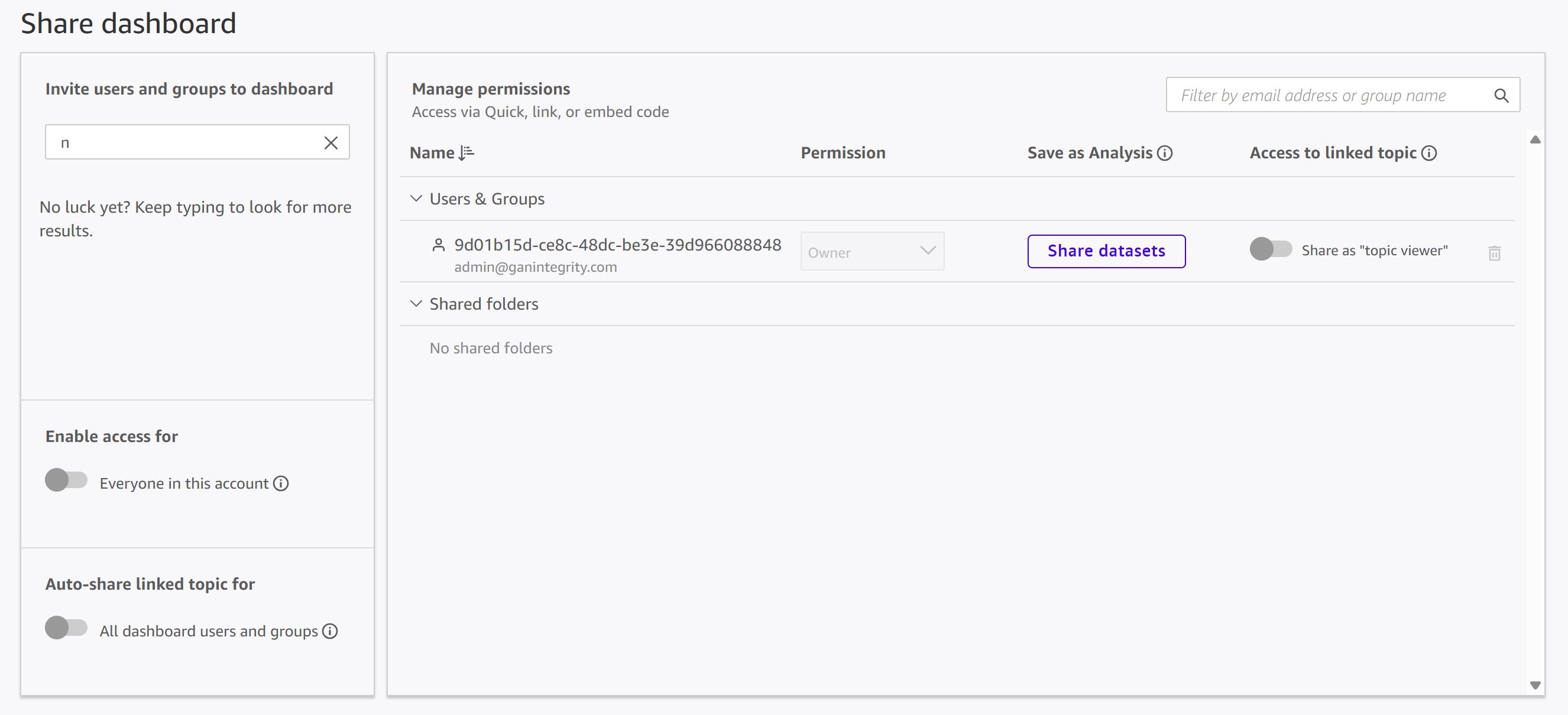1568x715 pixels.
Task: Show info for Everyone in this account
Action: click(x=281, y=483)
